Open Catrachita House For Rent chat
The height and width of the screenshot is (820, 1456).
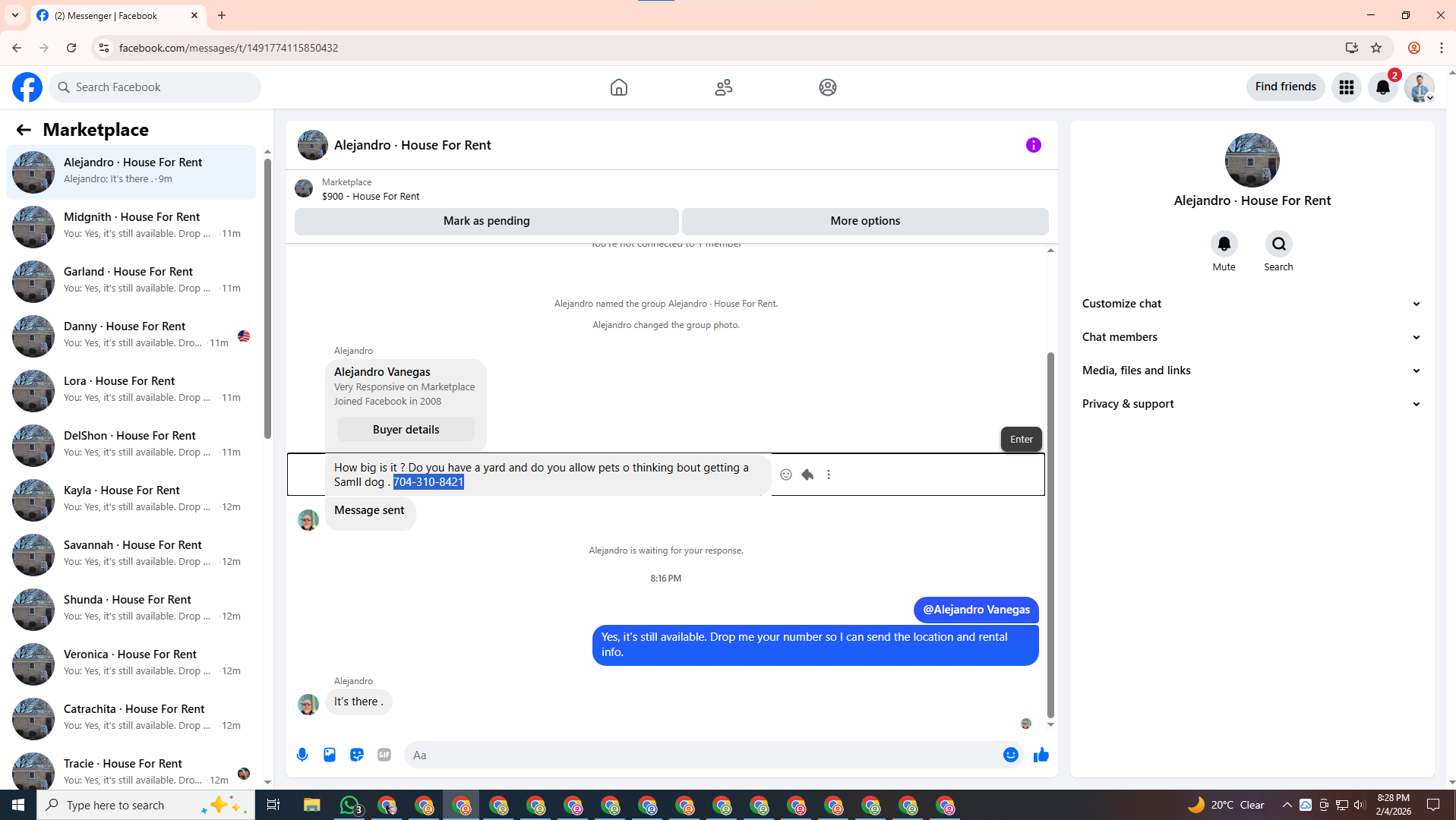(x=131, y=718)
